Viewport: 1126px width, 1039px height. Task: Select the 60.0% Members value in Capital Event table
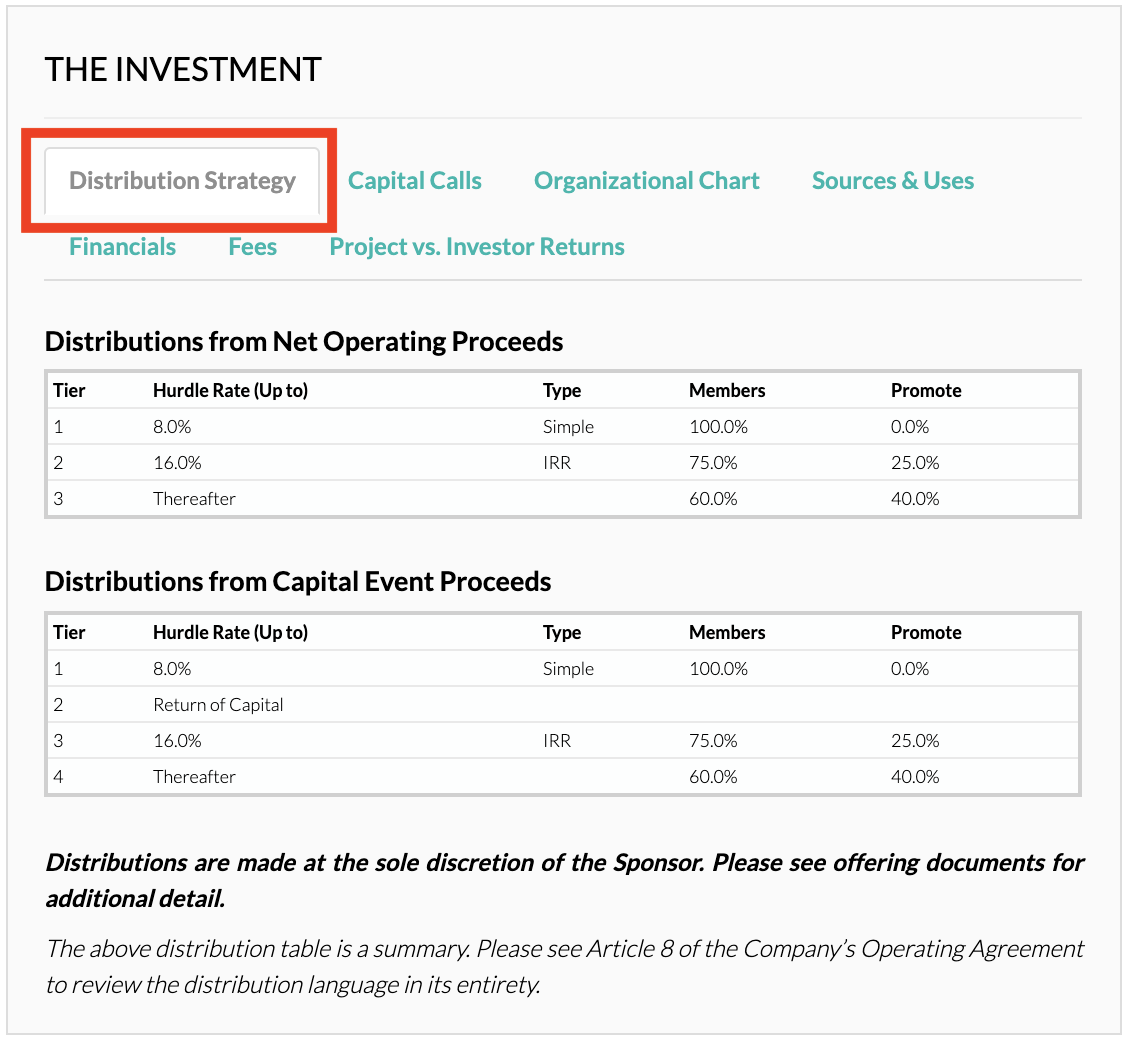pos(713,777)
